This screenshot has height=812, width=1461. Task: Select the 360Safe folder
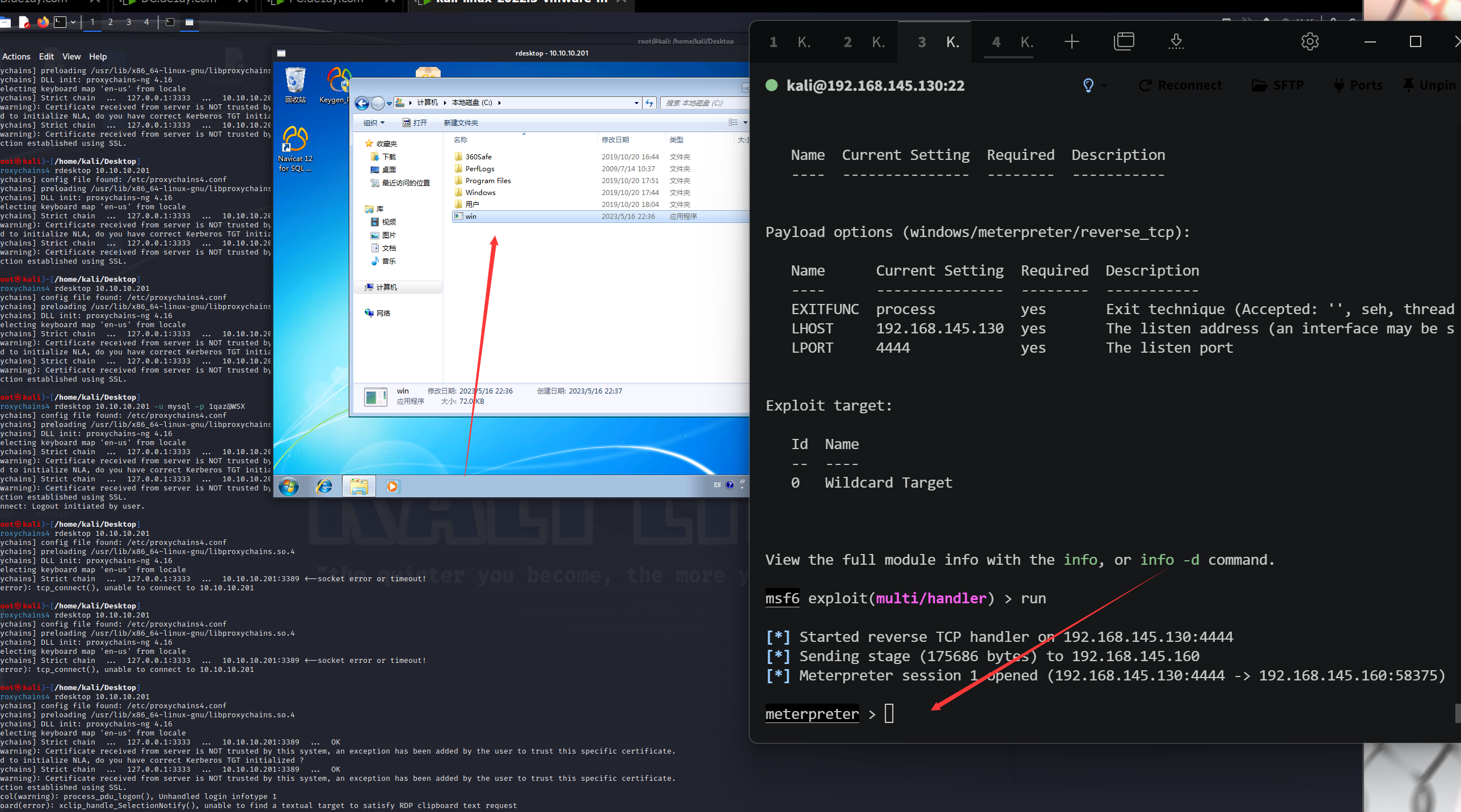tap(473, 157)
